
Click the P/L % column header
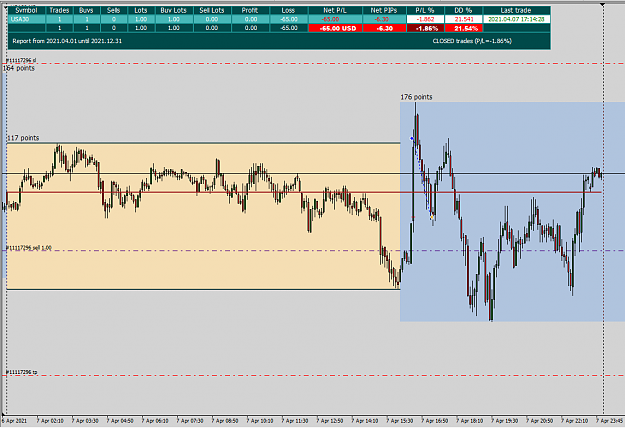pos(425,10)
